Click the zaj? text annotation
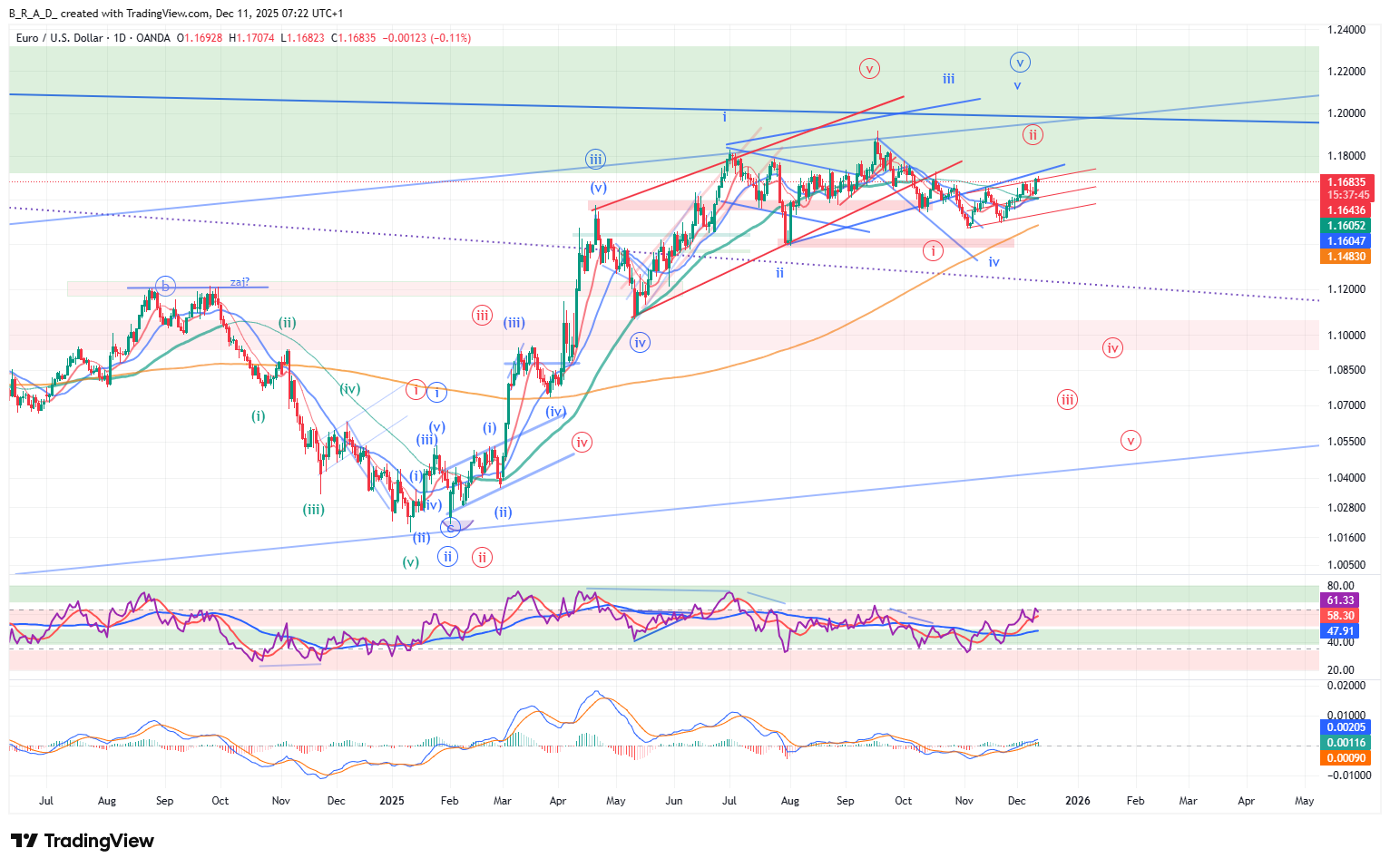 click(240, 282)
